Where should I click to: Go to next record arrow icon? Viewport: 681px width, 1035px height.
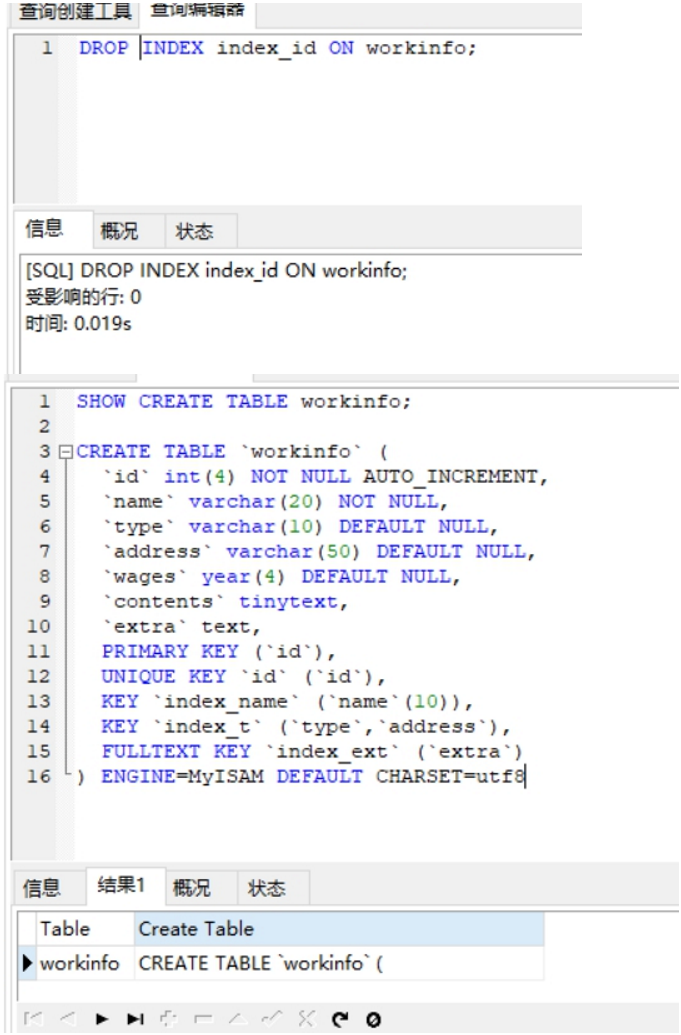pos(102,1018)
